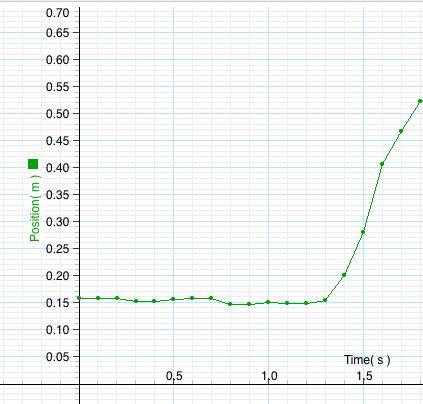The height and width of the screenshot is (404, 423).
Task: Click the 0.35 y-axis tick label
Action: tap(57, 194)
